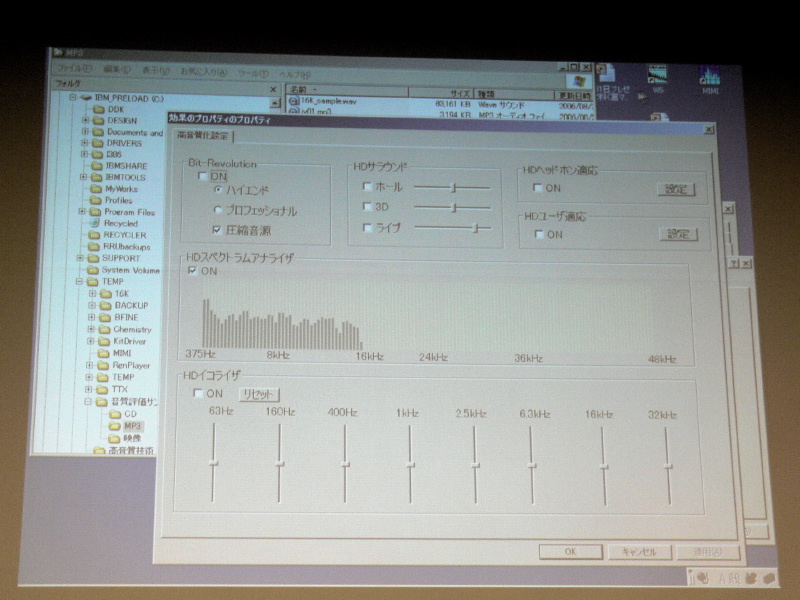The image size is (800, 600).
Task: Select the プロフェッショナル radio button
Action: [218, 210]
